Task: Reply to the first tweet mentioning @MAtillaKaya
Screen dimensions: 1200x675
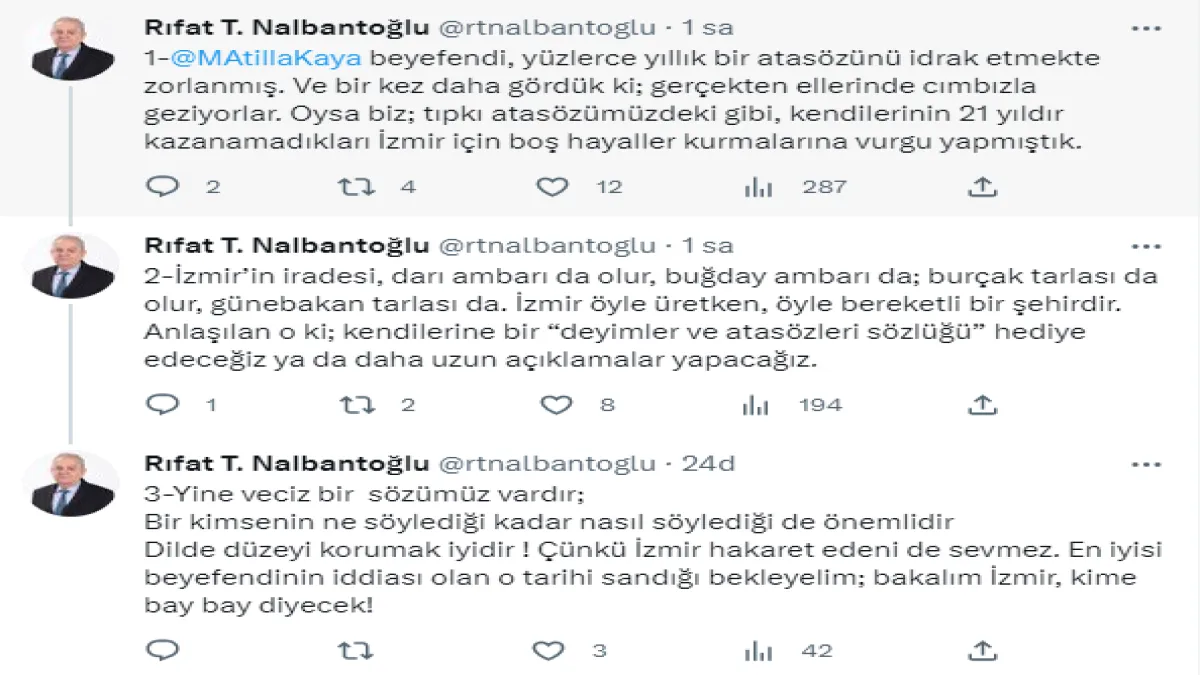Action: (162, 186)
